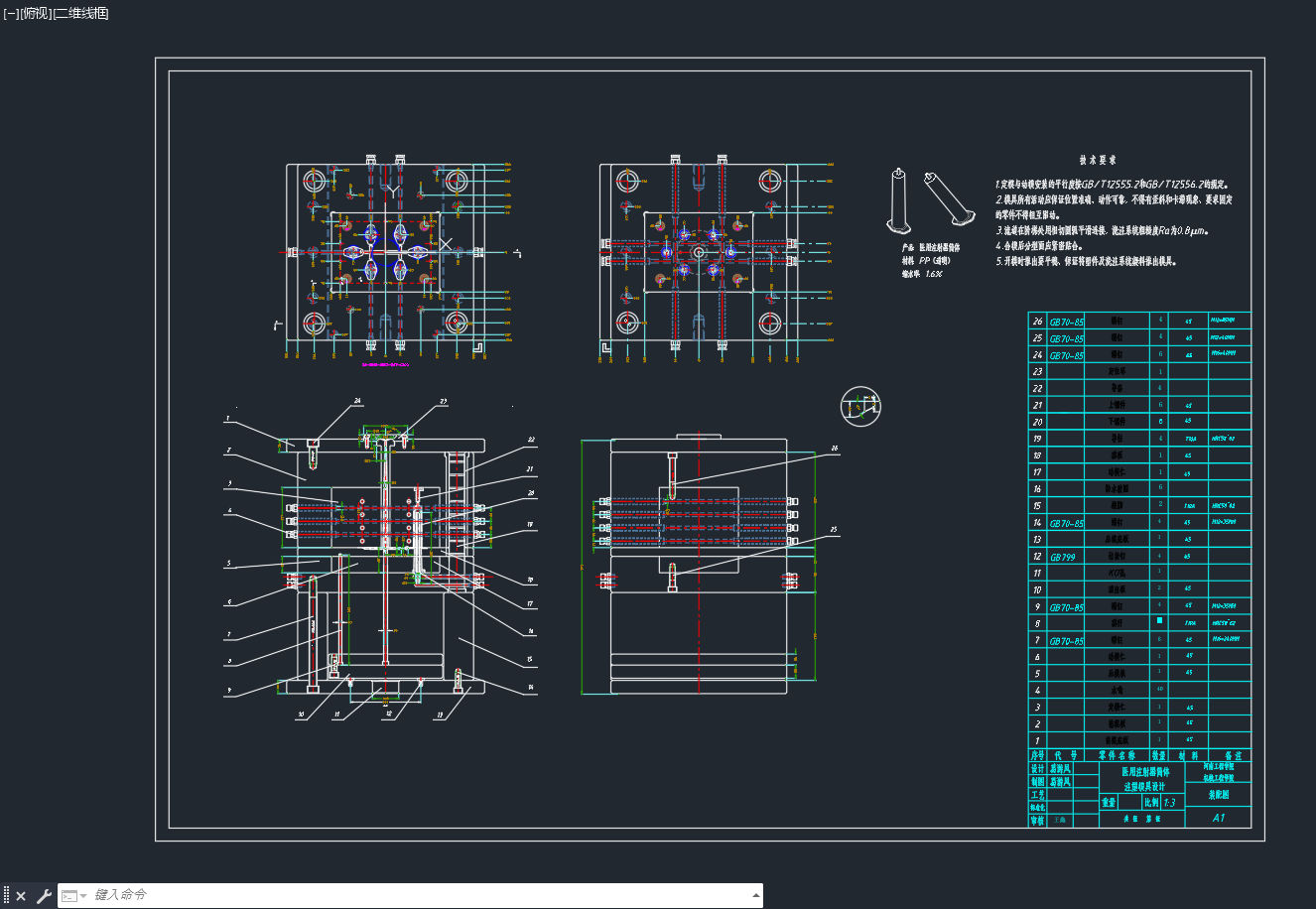Select the A1 sheet size cell
Screen dimensions: 1316x909
point(1219,819)
